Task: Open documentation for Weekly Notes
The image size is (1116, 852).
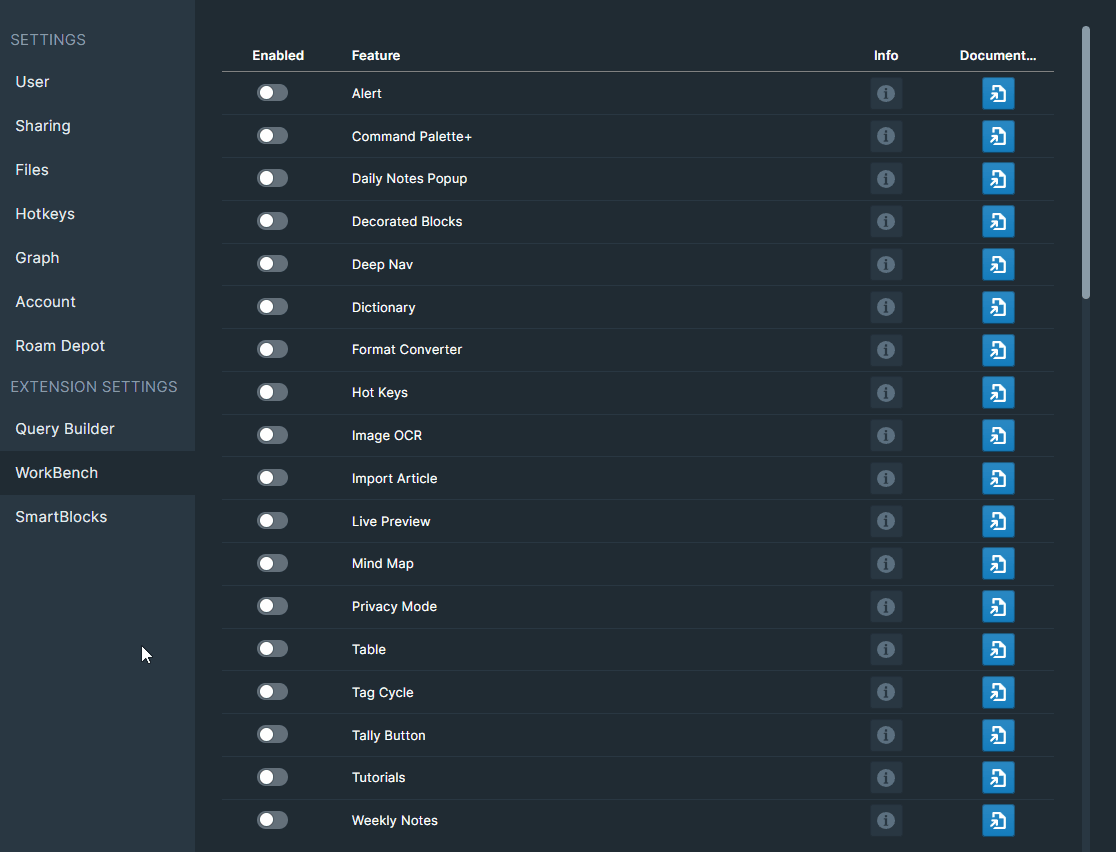Action: click(x=997, y=821)
